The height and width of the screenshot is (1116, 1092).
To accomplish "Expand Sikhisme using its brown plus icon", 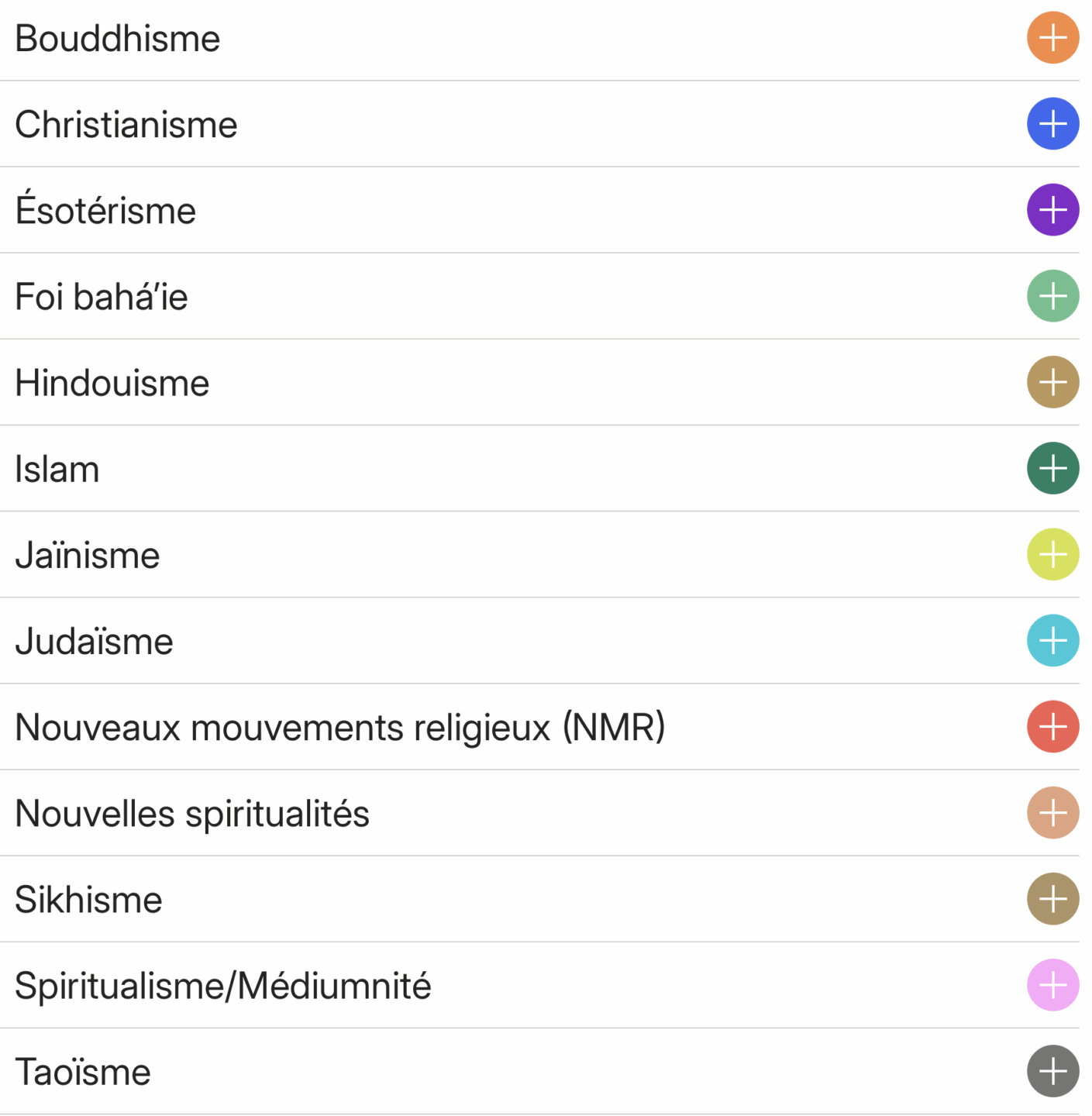I will tap(1052, 899).
